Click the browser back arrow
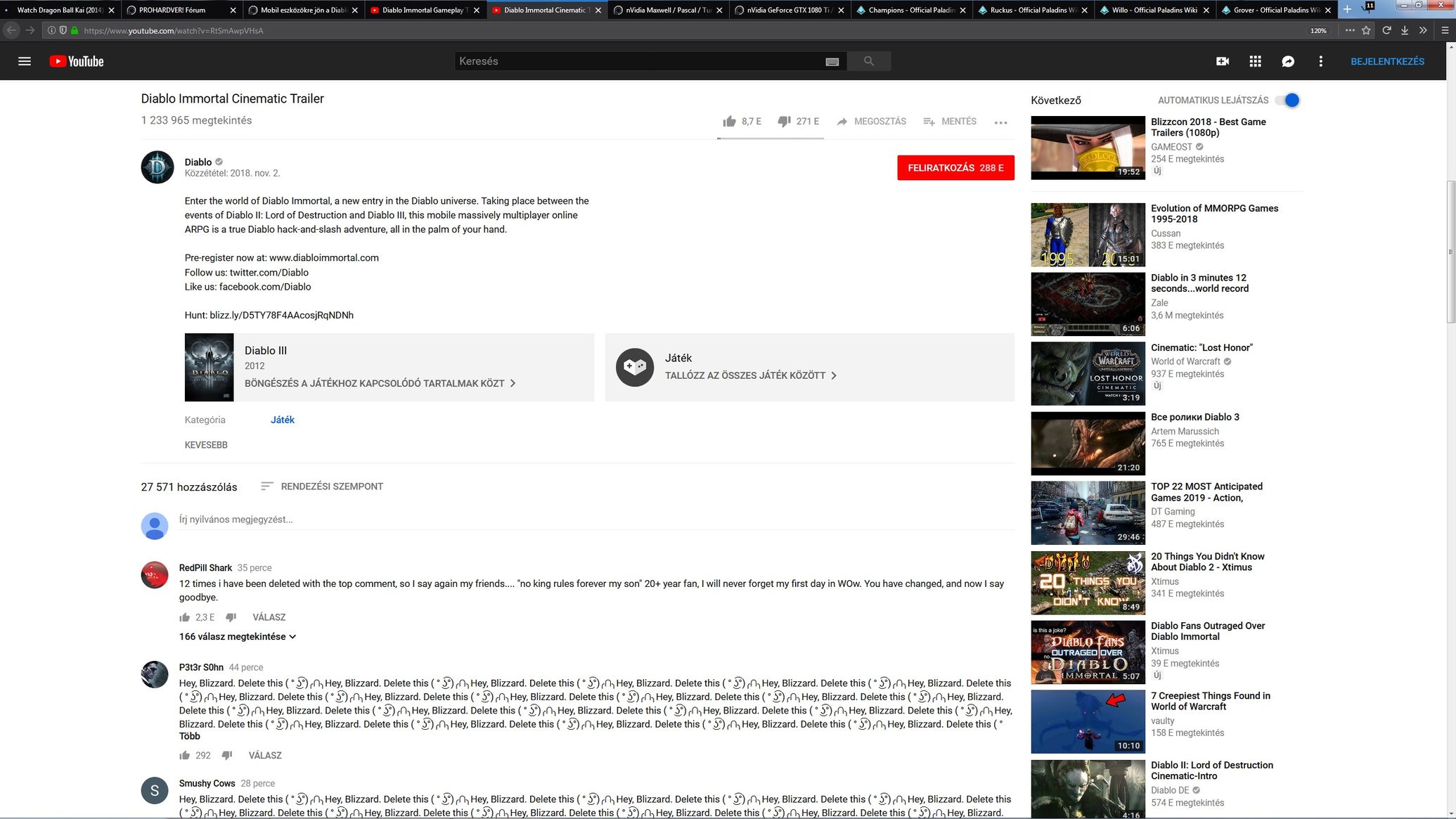 pyautogui.click(x=11, y=30)
